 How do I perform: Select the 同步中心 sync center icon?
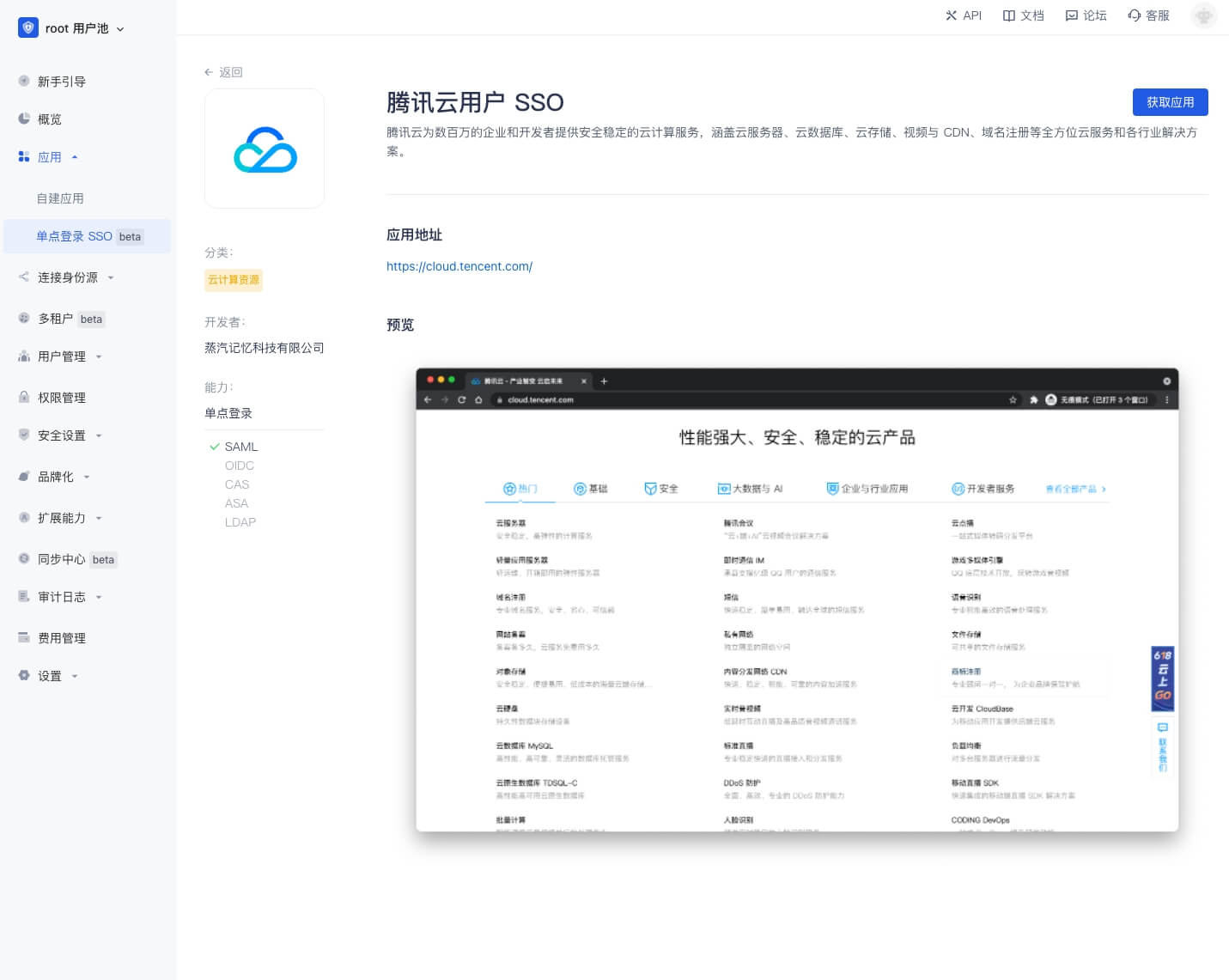point(23,559)
